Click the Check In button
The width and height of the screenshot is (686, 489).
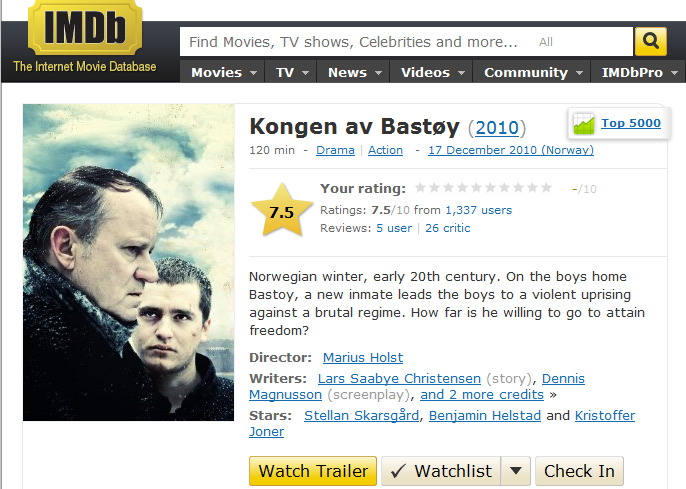[x=579, y=471]
